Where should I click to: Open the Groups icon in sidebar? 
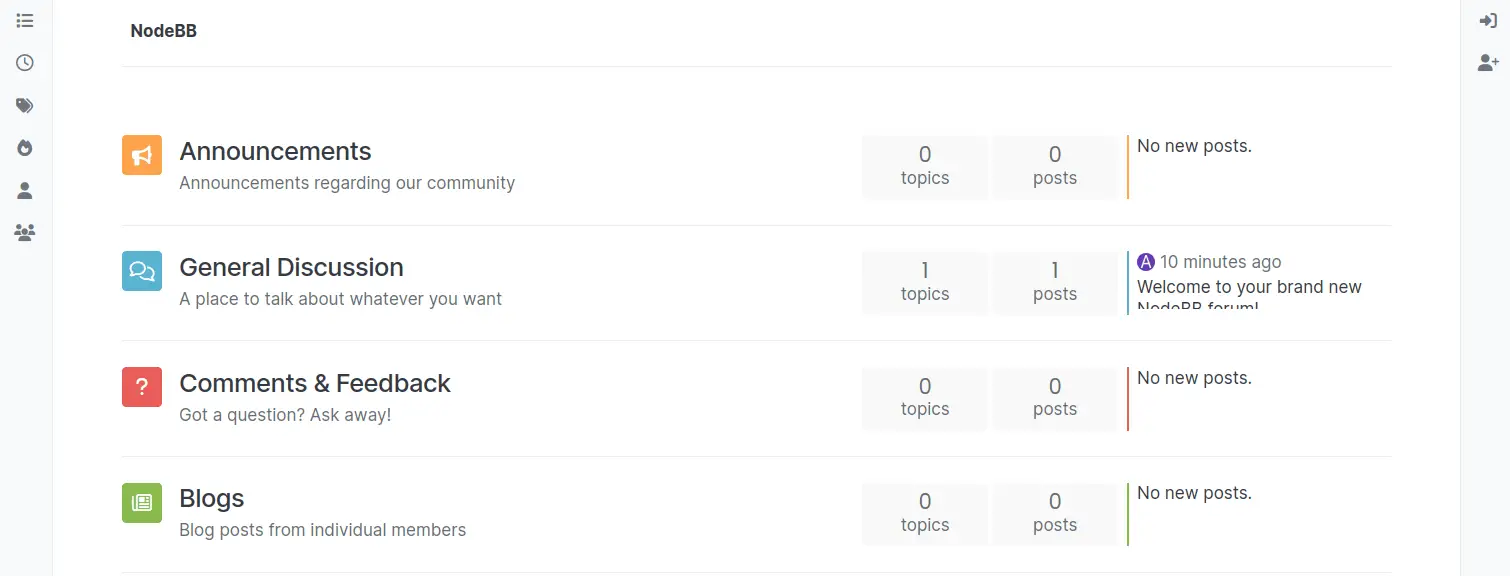pos(25,233)
